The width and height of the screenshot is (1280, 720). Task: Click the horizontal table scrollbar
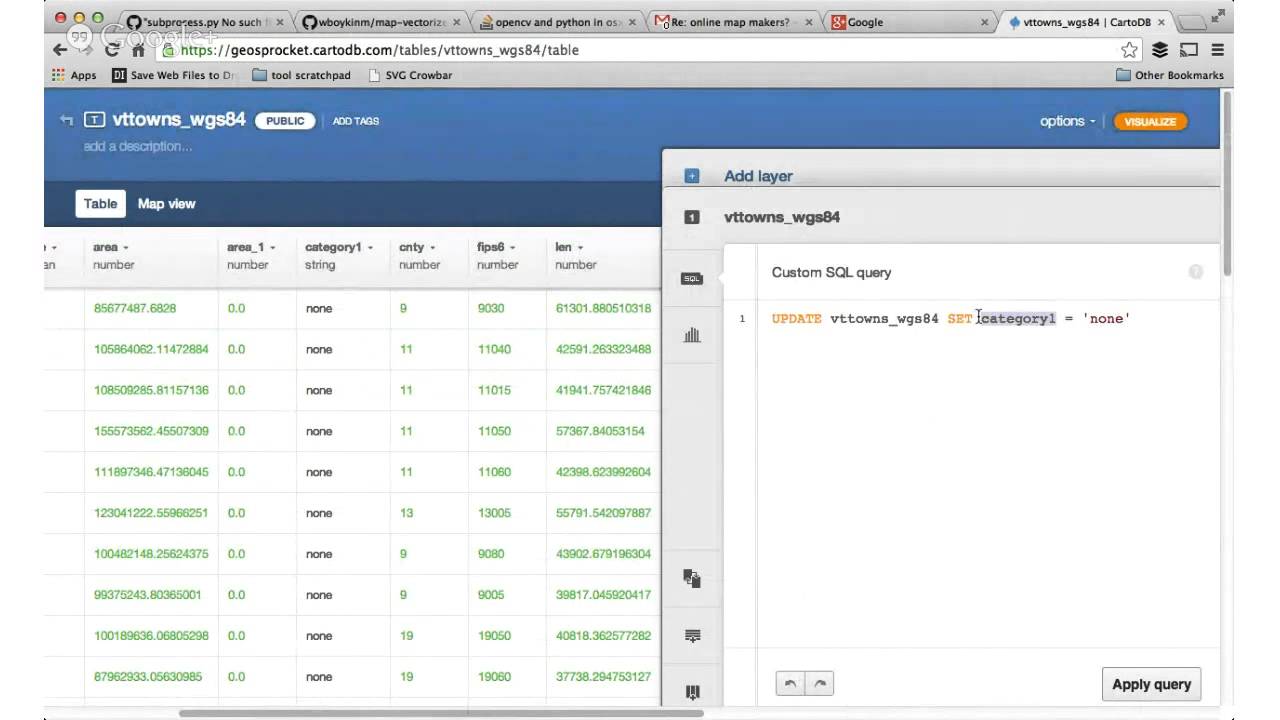point(440,713)
